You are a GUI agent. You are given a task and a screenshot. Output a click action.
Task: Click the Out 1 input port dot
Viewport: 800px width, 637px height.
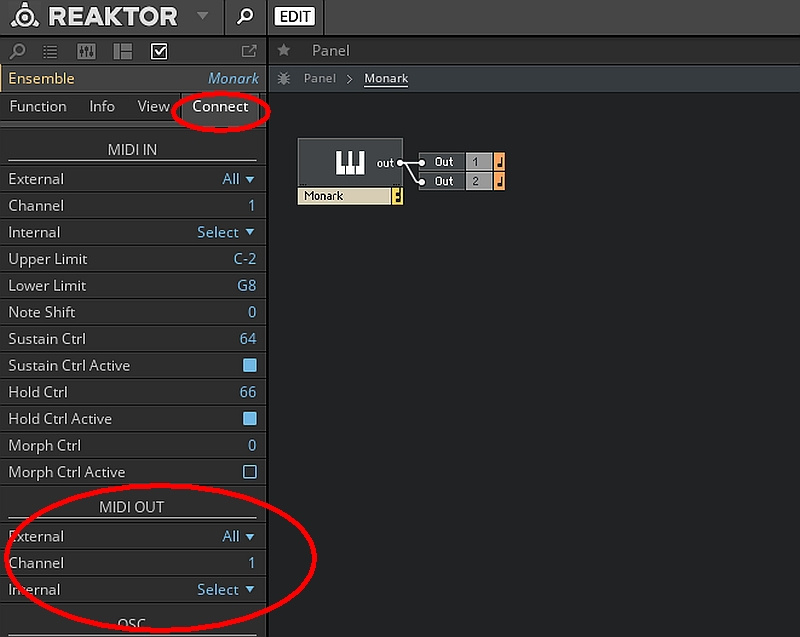pyautogui.click(x=422, y=163)
